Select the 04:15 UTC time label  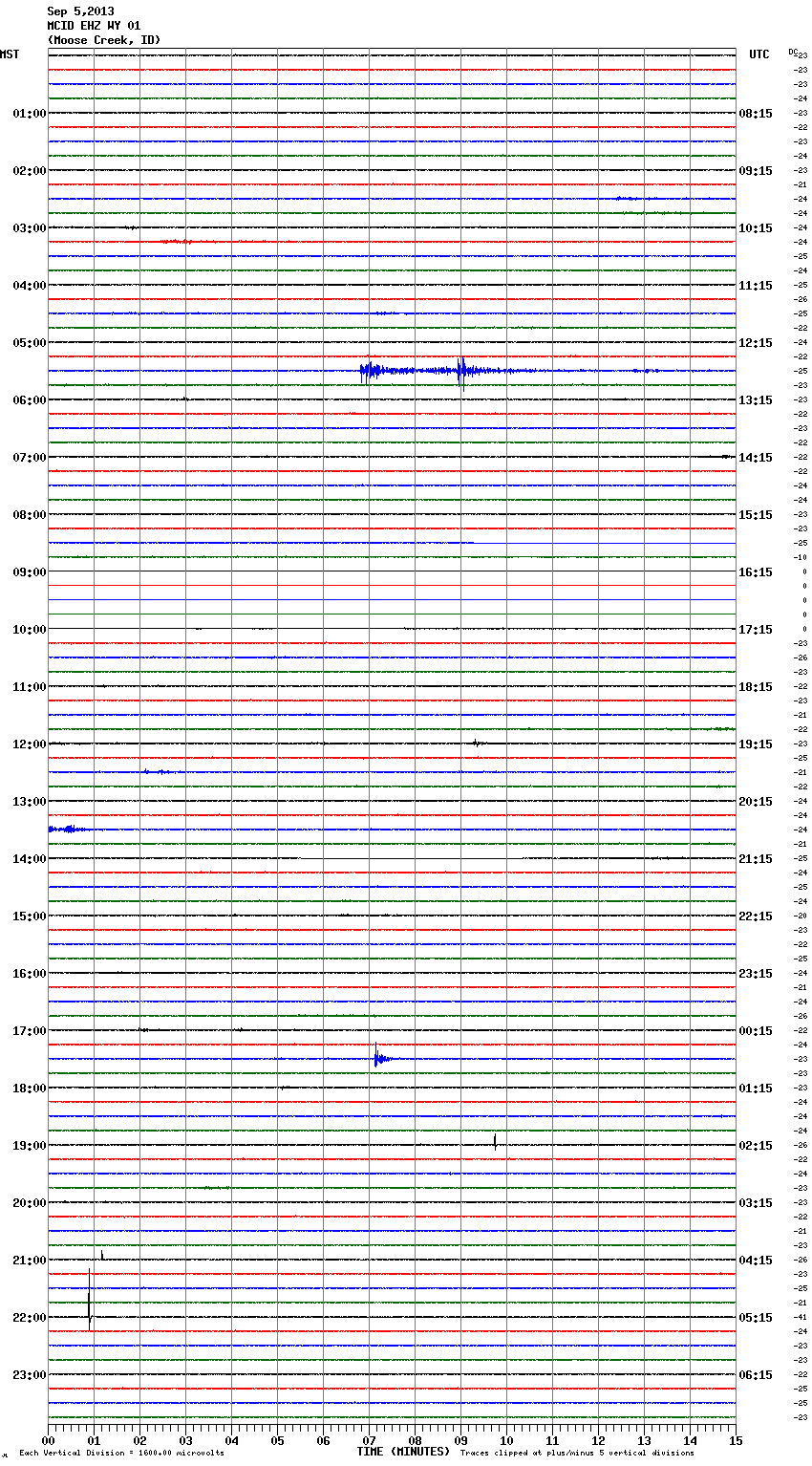(756, 1261)
